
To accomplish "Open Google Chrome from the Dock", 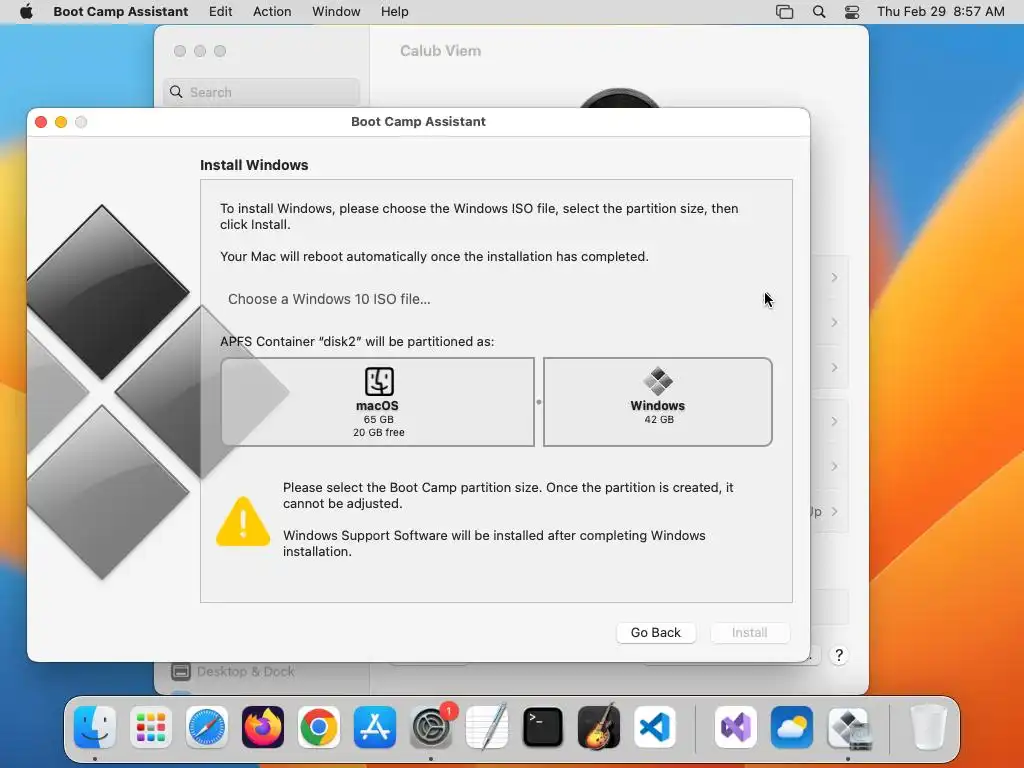I will point(319,727).
